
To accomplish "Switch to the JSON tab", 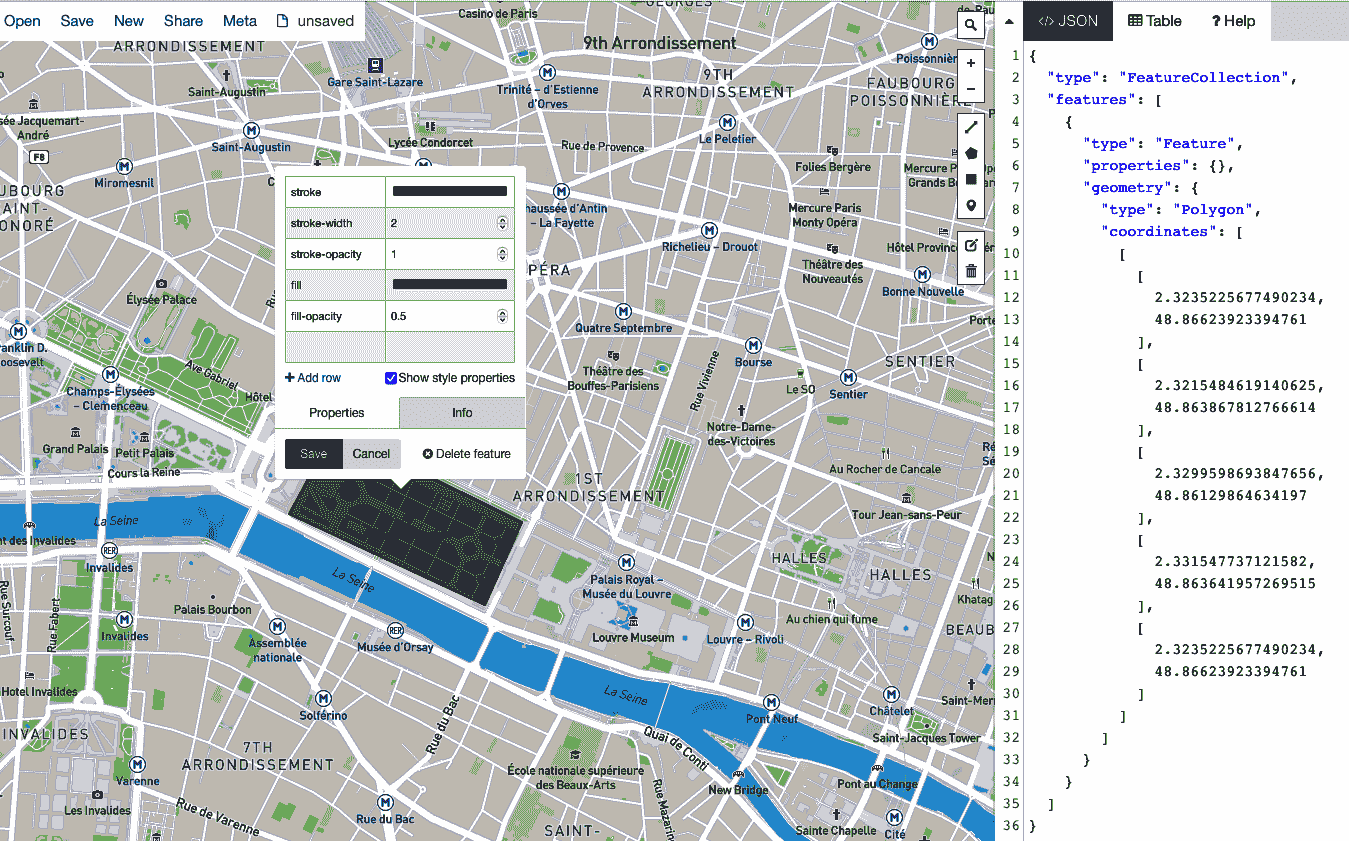I will pos(1068,21).
